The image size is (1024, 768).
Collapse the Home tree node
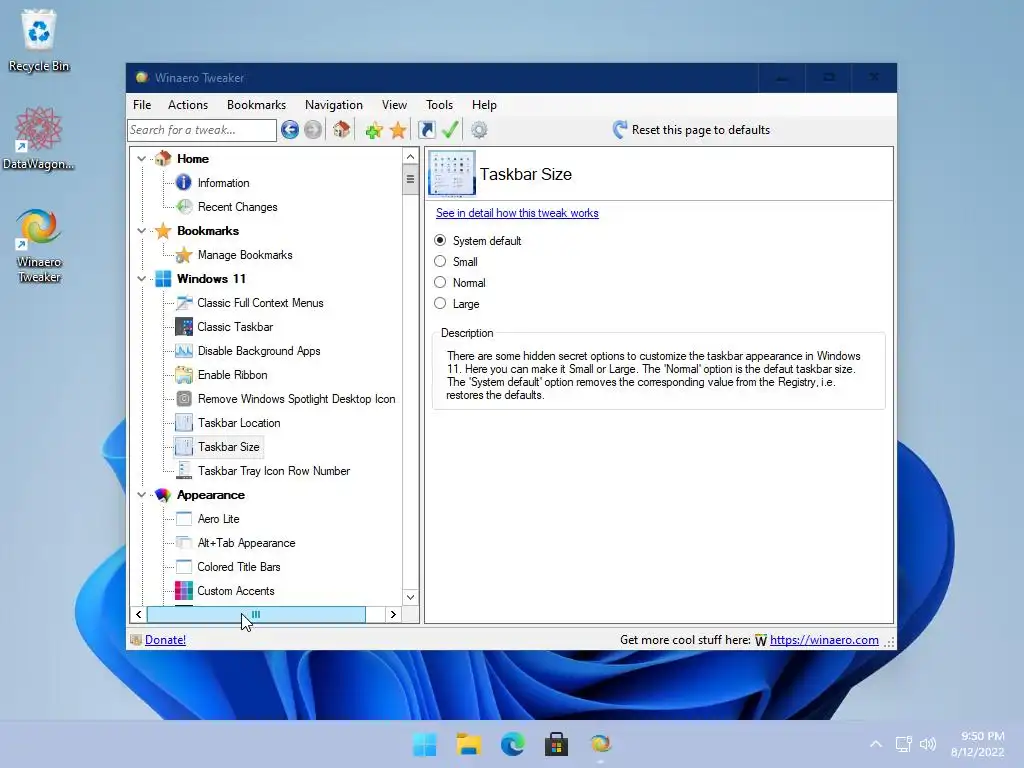tap(142, 159)
